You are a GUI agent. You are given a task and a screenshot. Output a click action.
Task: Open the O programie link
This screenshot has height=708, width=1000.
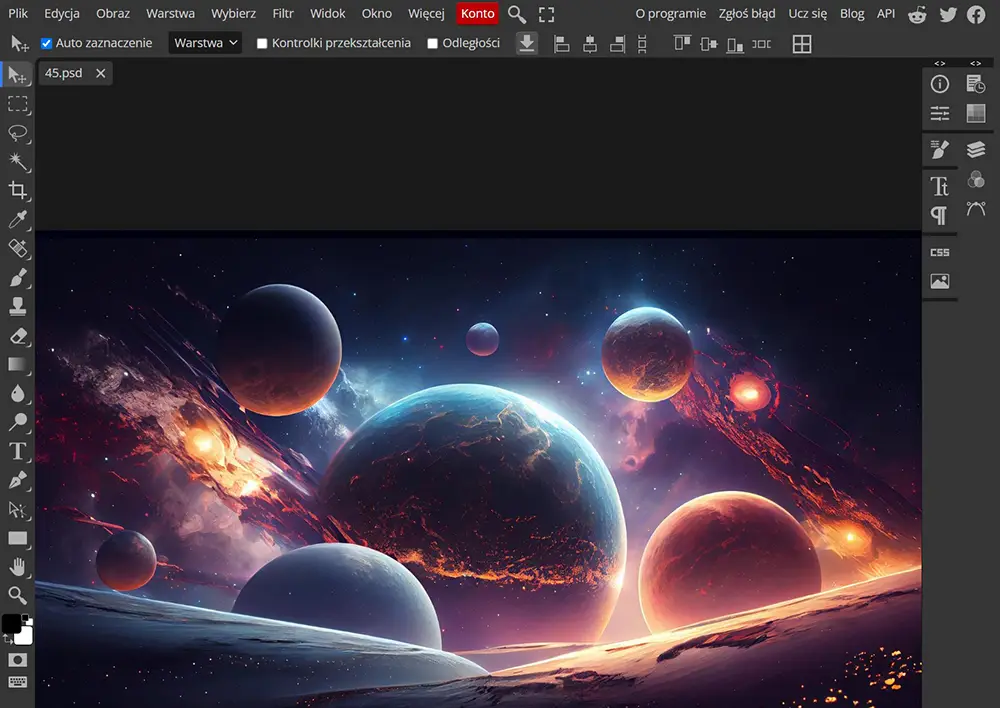tap(670, 13)
